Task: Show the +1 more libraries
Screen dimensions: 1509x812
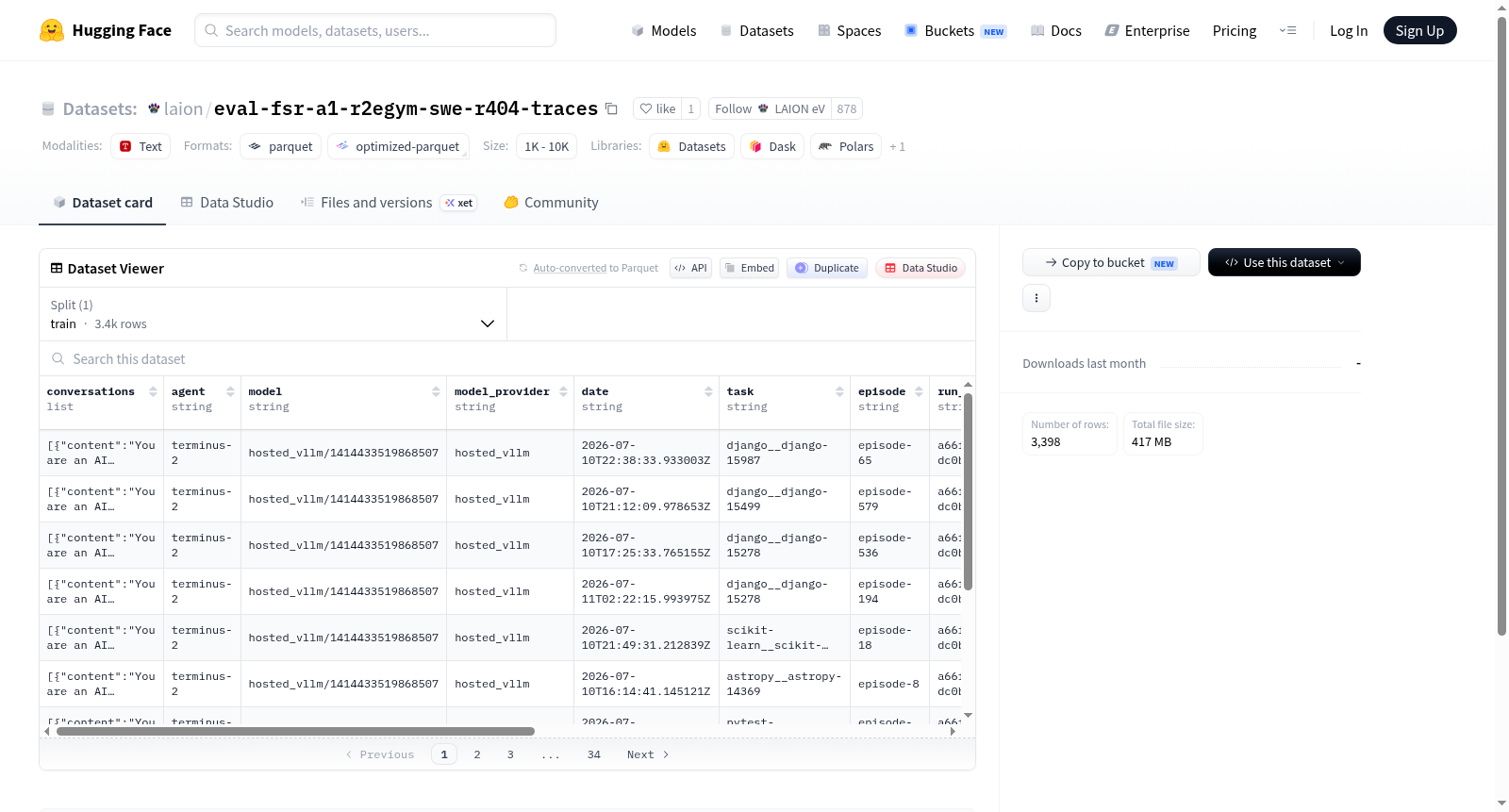Action: pyautogui.click(x=897, y=146)
